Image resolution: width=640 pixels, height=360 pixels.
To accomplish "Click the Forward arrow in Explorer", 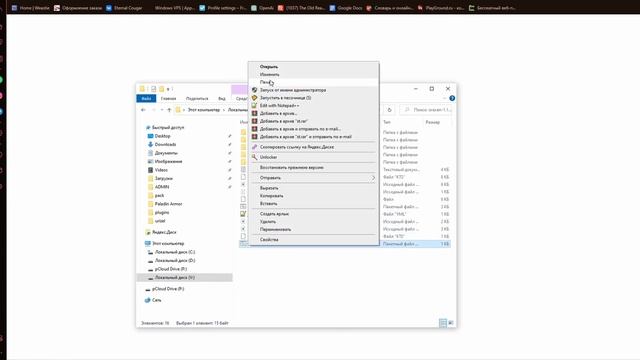I will click(x=153, y=110).
